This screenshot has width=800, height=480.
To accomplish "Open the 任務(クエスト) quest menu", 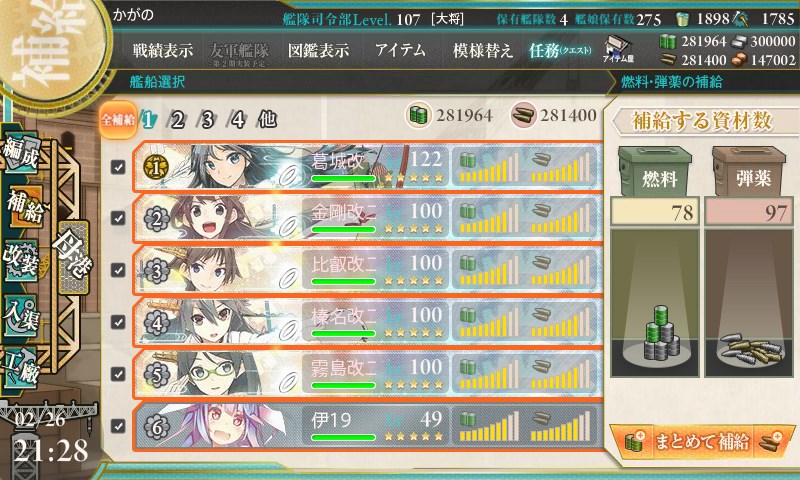I will (x=560, y=50).
